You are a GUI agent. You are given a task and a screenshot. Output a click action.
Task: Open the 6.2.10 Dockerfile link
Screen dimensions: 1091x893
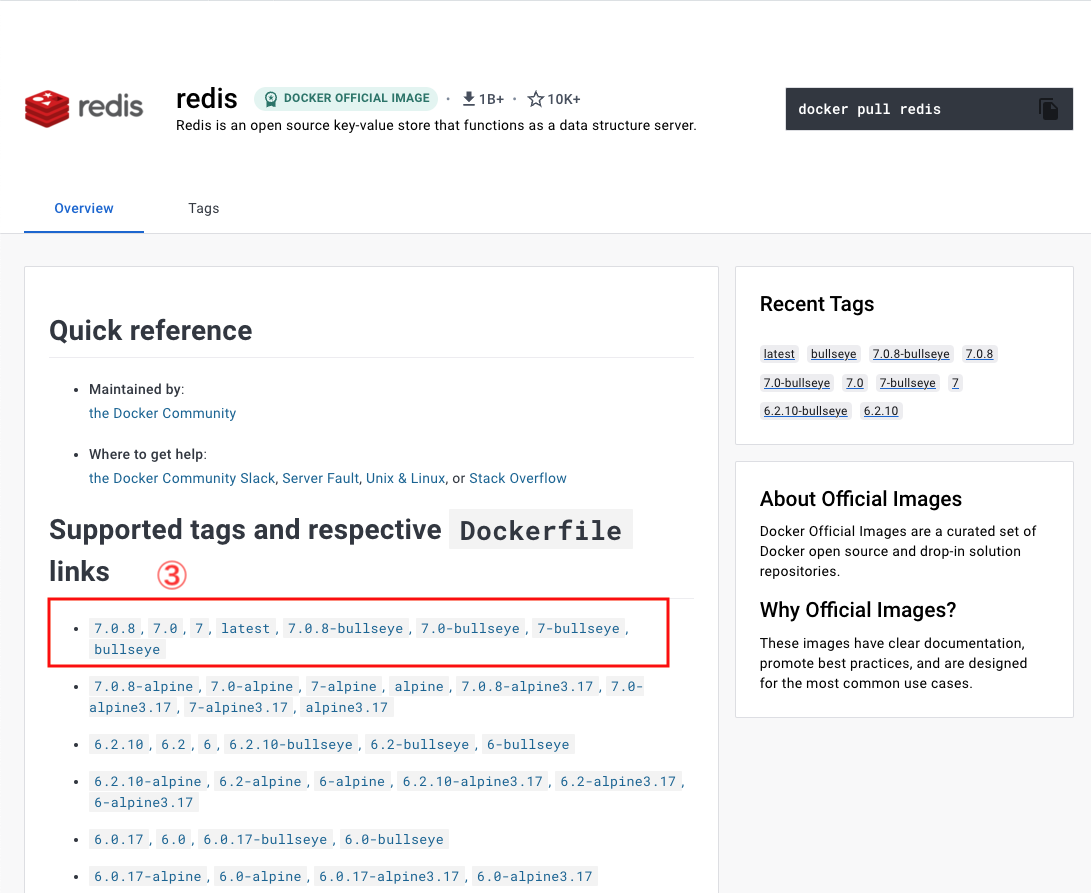pyautogui.click(x=118, y=744)
